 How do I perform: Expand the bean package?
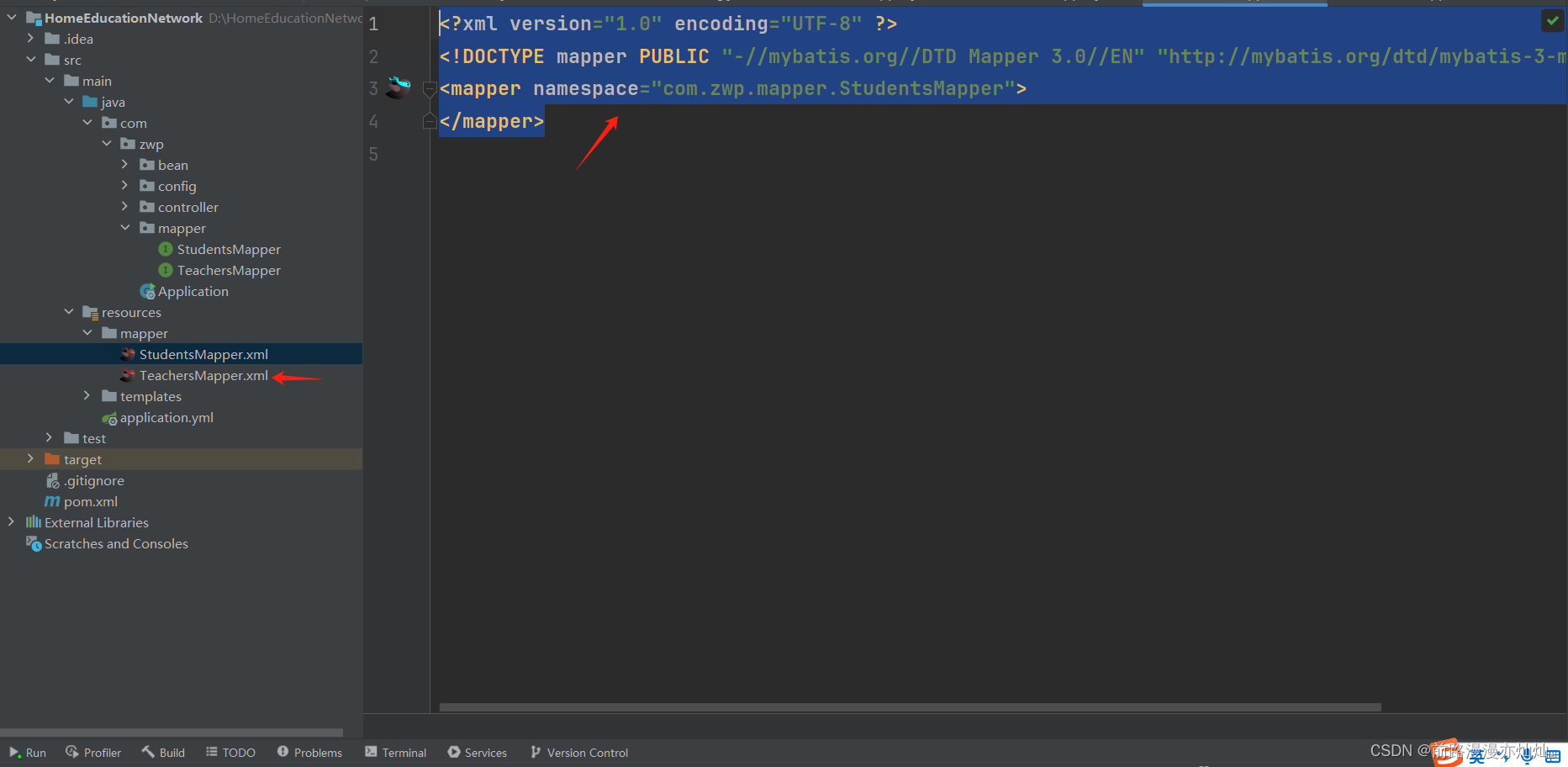pos(125,164)
